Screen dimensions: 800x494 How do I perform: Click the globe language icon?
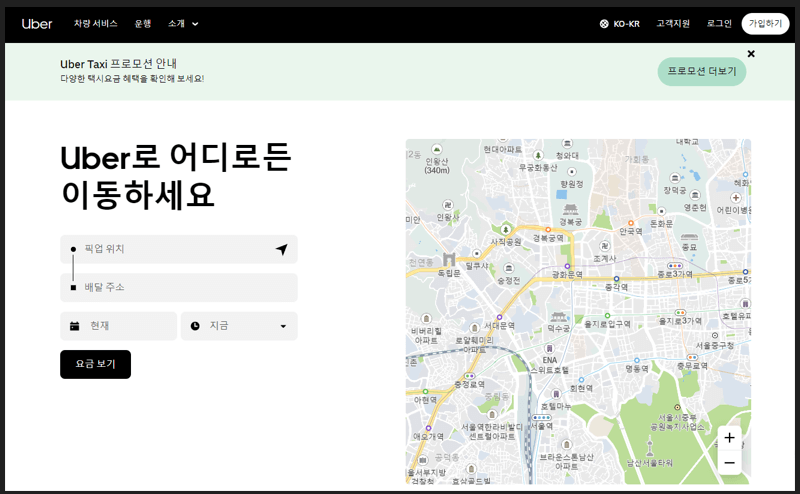point(604,23)
